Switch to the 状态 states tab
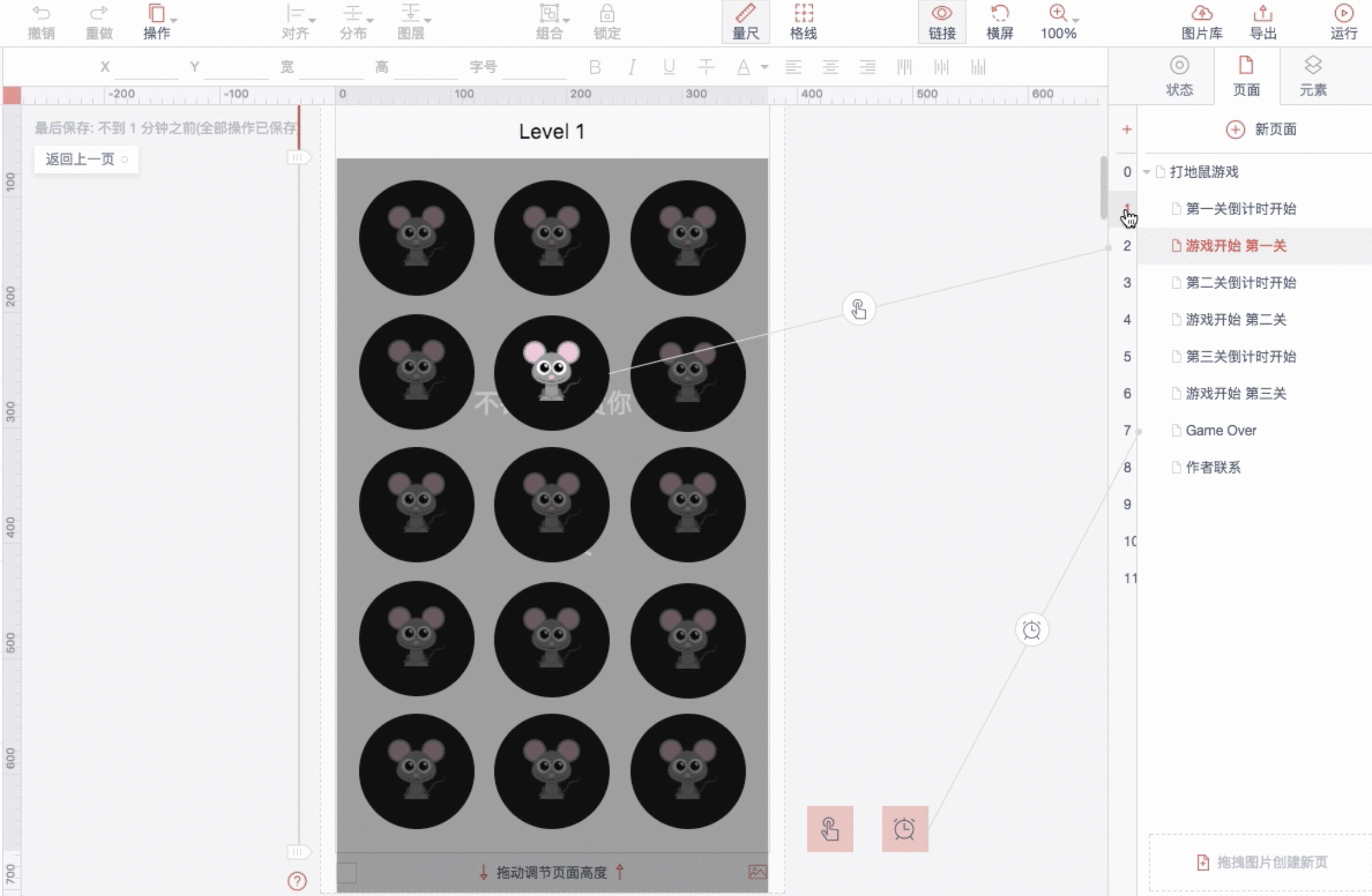Viewport: 1372px width, 896px height. point(1180,76)
